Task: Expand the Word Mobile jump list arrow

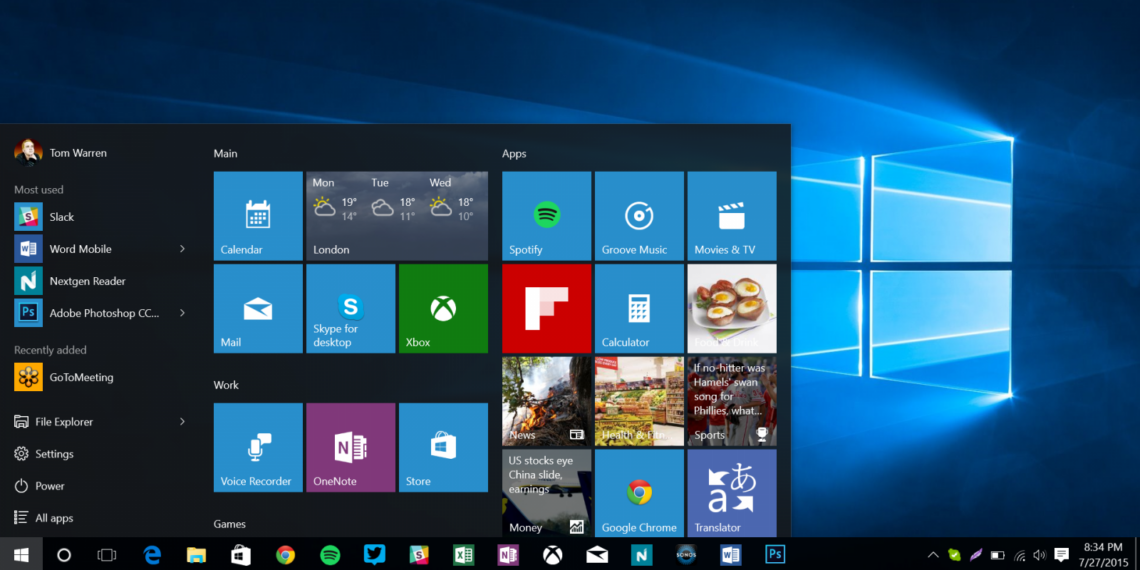Action: point(182,249)
